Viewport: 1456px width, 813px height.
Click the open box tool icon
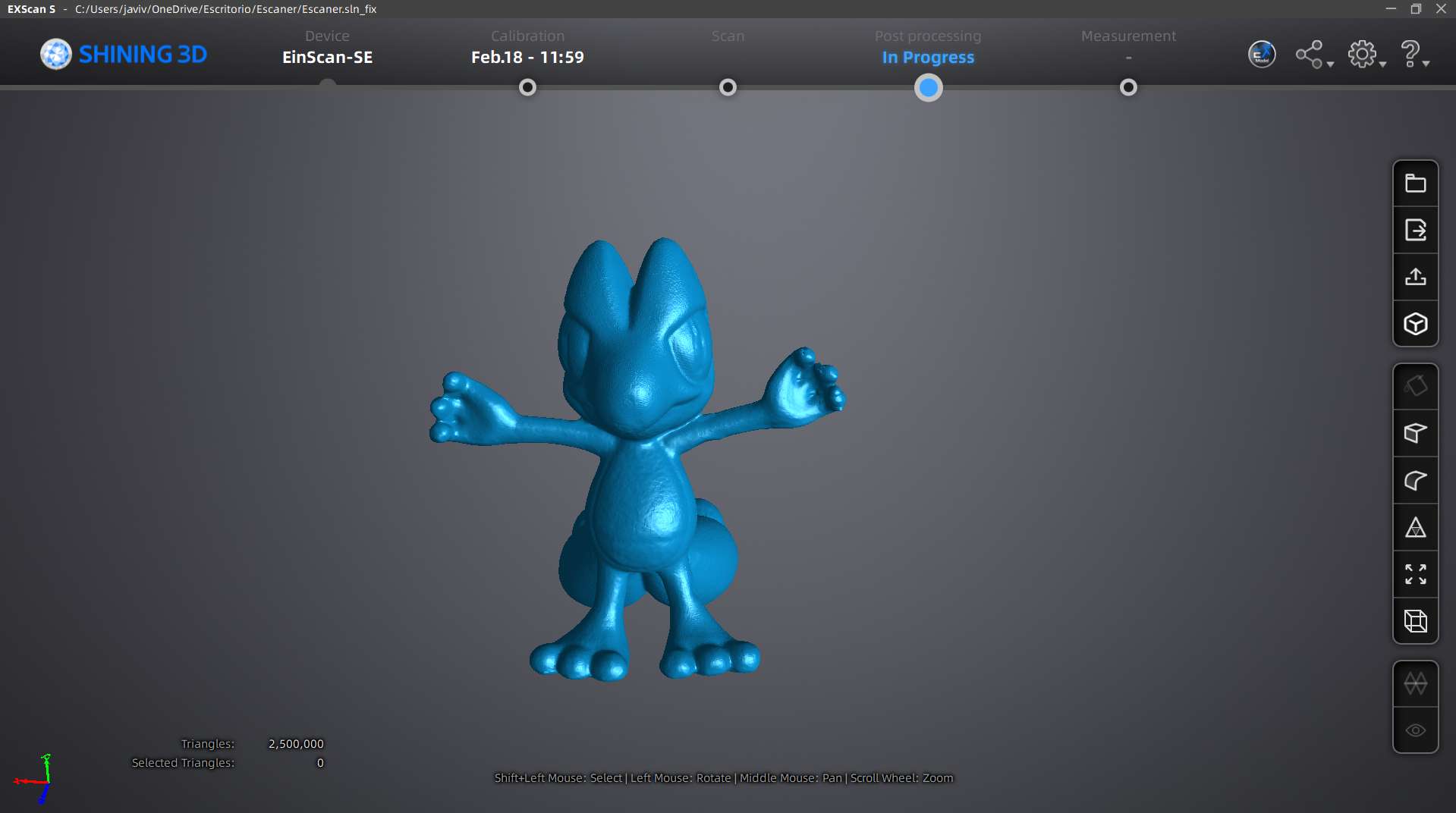(1415, 434)
